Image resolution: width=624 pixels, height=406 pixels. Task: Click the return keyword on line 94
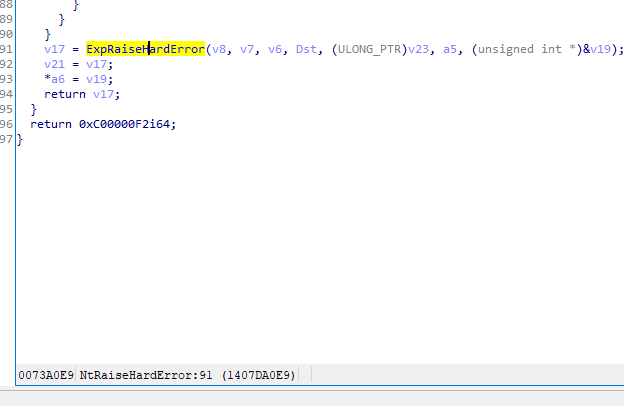(65, 94)
